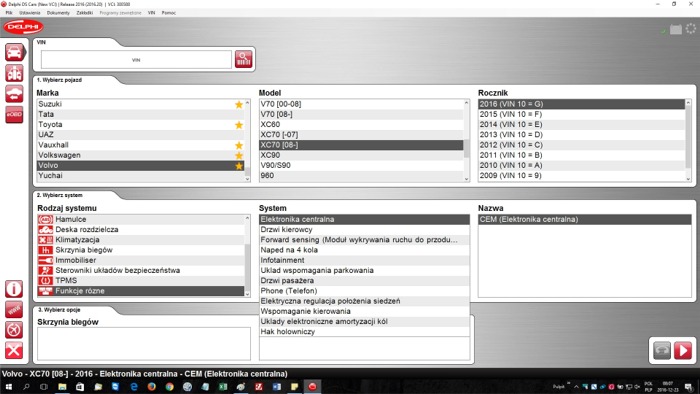Open Chrome from the taskbar

pos(169,387)
